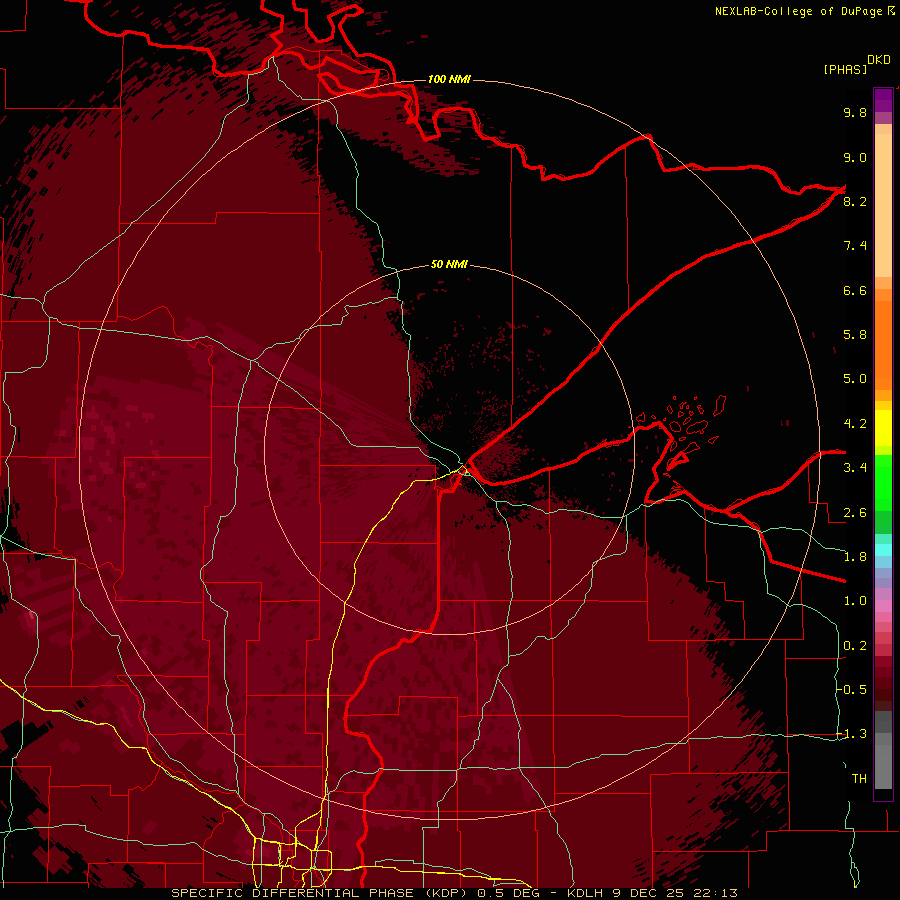Click the 8.2 scale value
Viewport: 900px width, 900px height.
(855, 201)
